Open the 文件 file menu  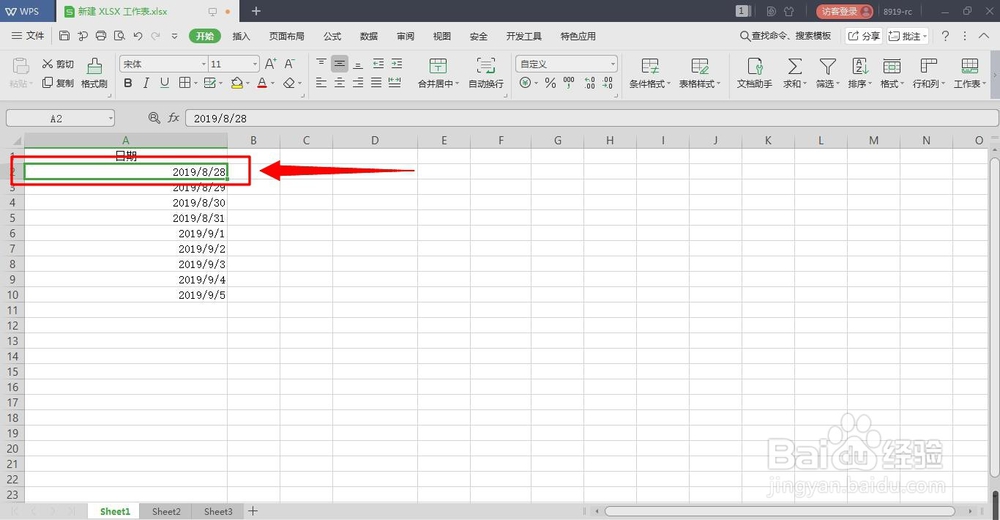click(27, 36)
